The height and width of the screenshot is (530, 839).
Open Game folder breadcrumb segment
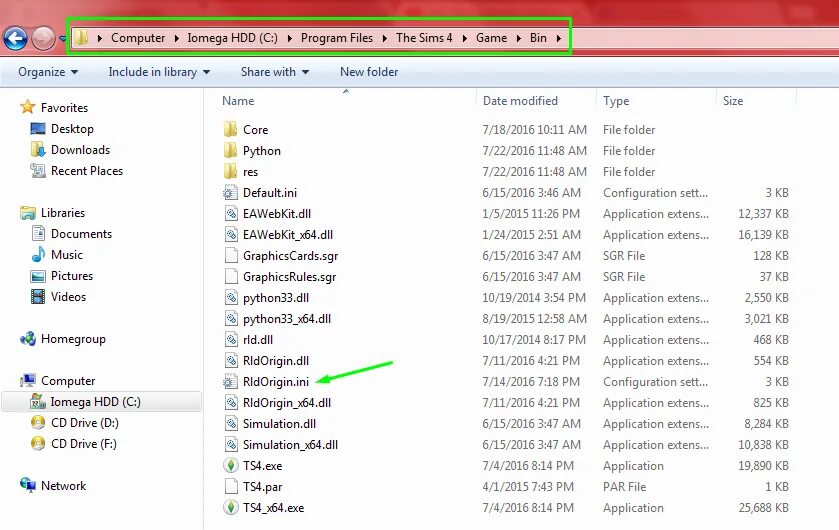491,38
